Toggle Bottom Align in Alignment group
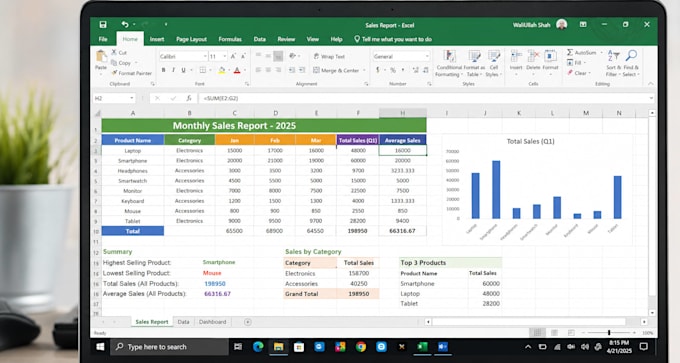 278,56
